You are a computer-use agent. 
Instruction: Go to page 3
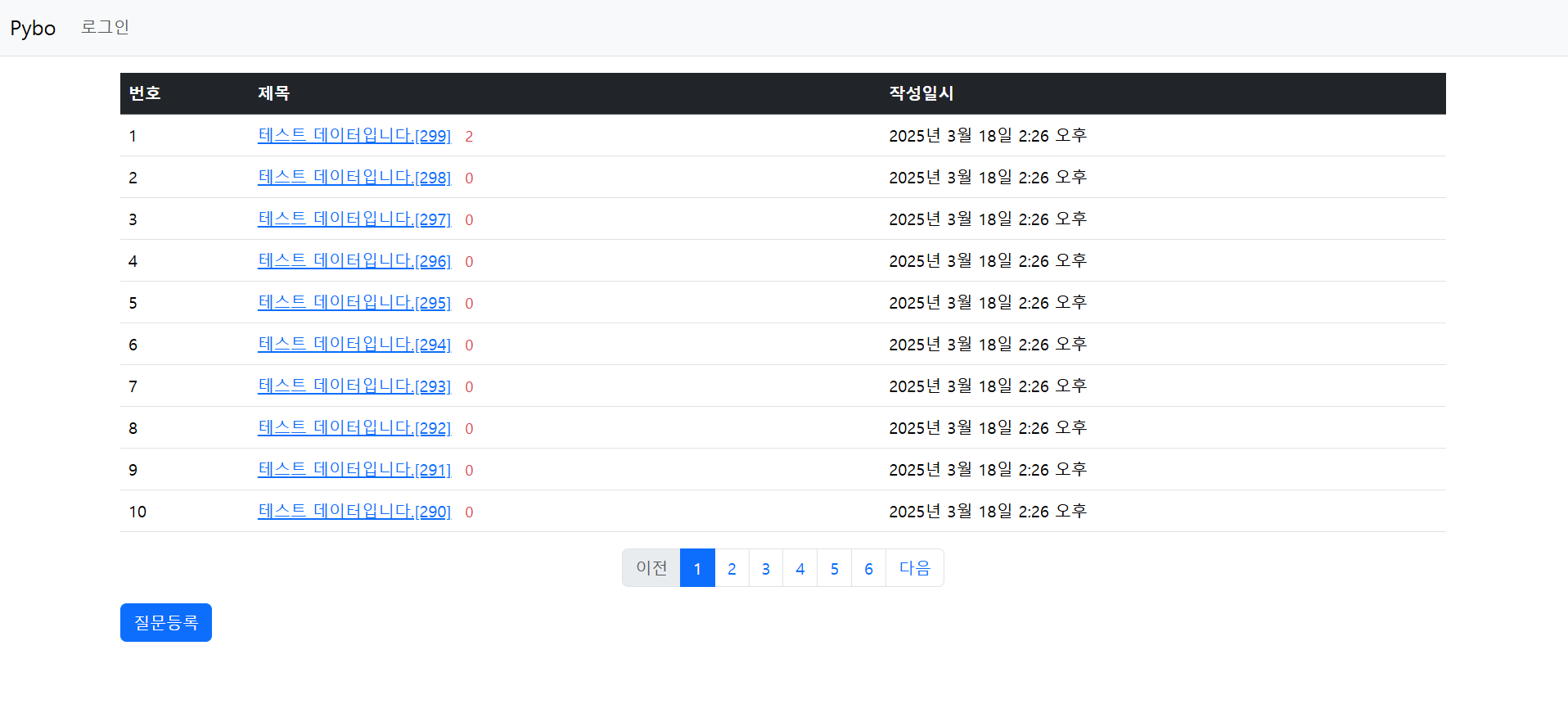coord(766,568)
